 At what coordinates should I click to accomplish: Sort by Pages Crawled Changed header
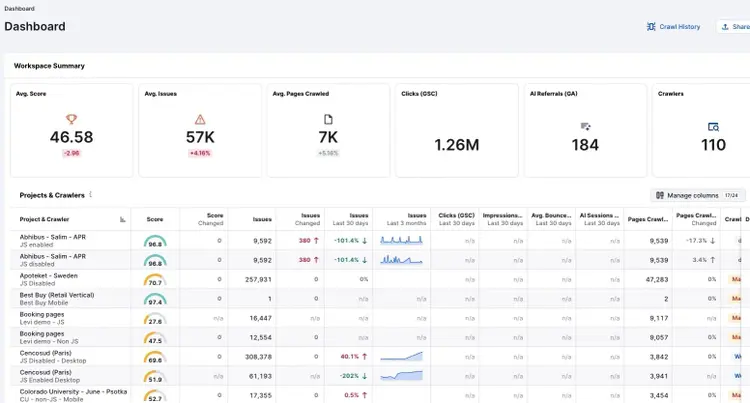pos(696,219)
